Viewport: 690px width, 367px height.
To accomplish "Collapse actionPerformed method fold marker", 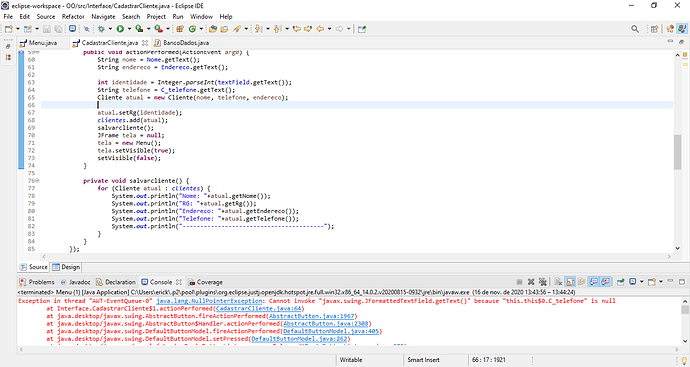I will 37,52.
